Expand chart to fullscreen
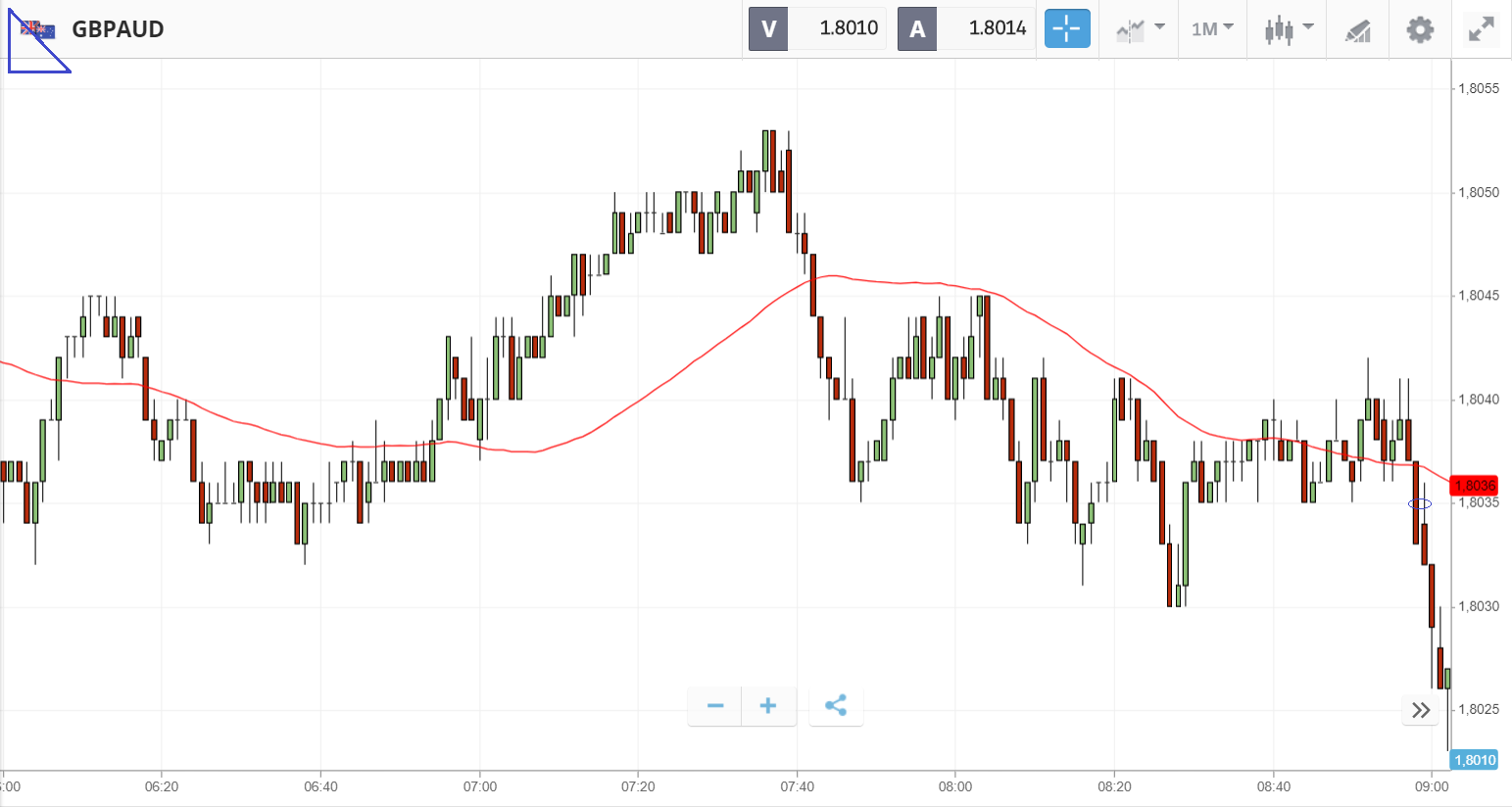The width and height of the screenshot is (1512, 807). [x=1481, y=29]
